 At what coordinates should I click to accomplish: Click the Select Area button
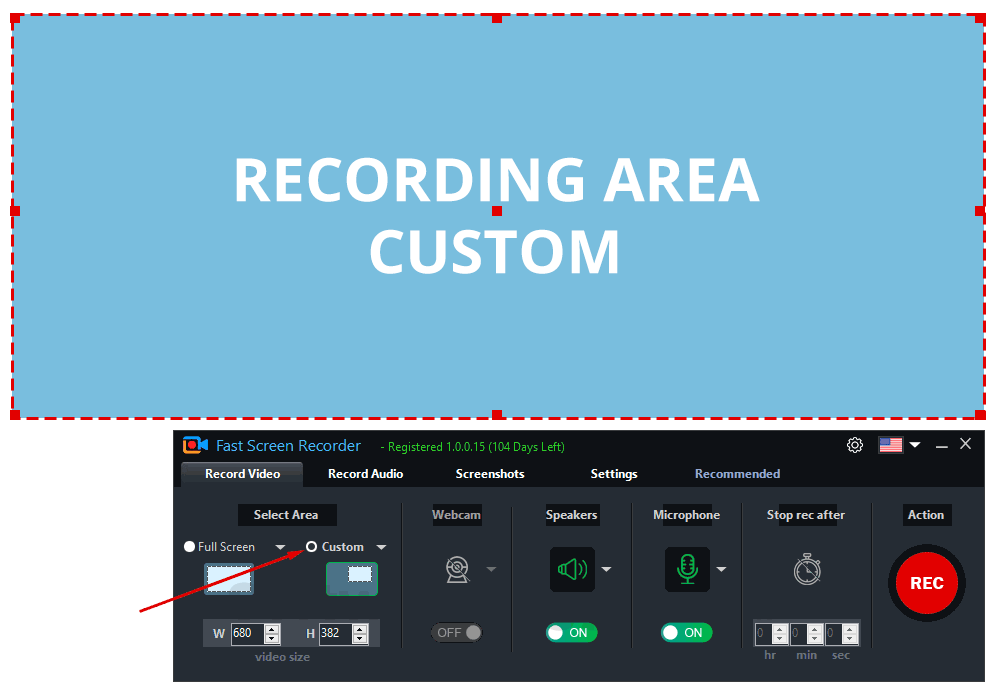(x=287, y=514)
